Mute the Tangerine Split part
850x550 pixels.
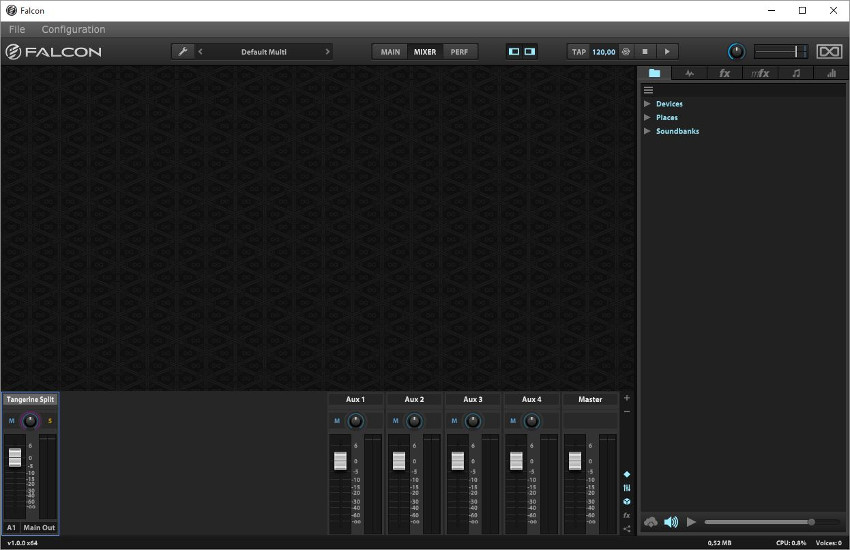pos(12,420)
